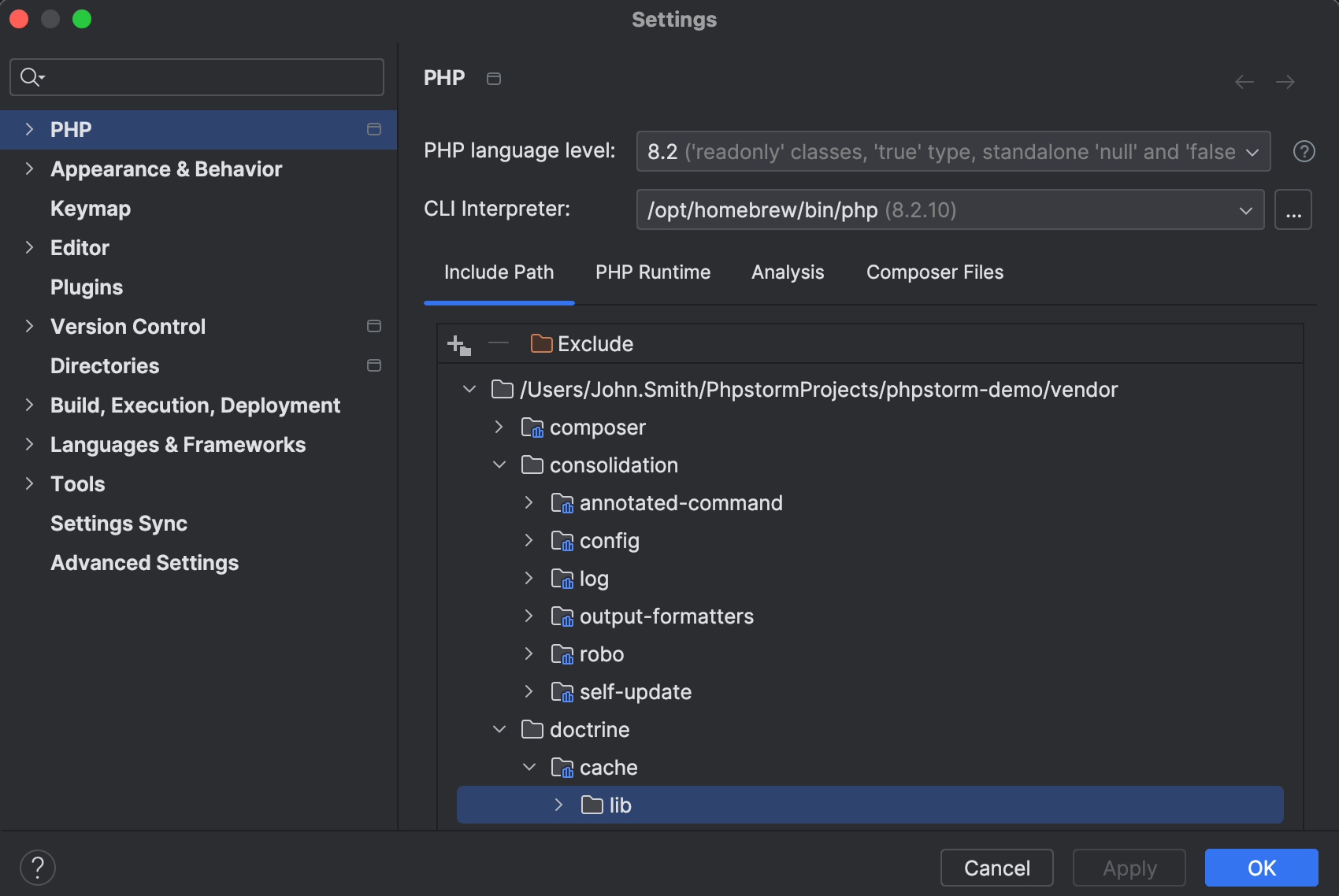This screenshot has height=896, width=1339.
Task: Open CLI interpreter browse ellipsis button
Action: coord(1293,210)
